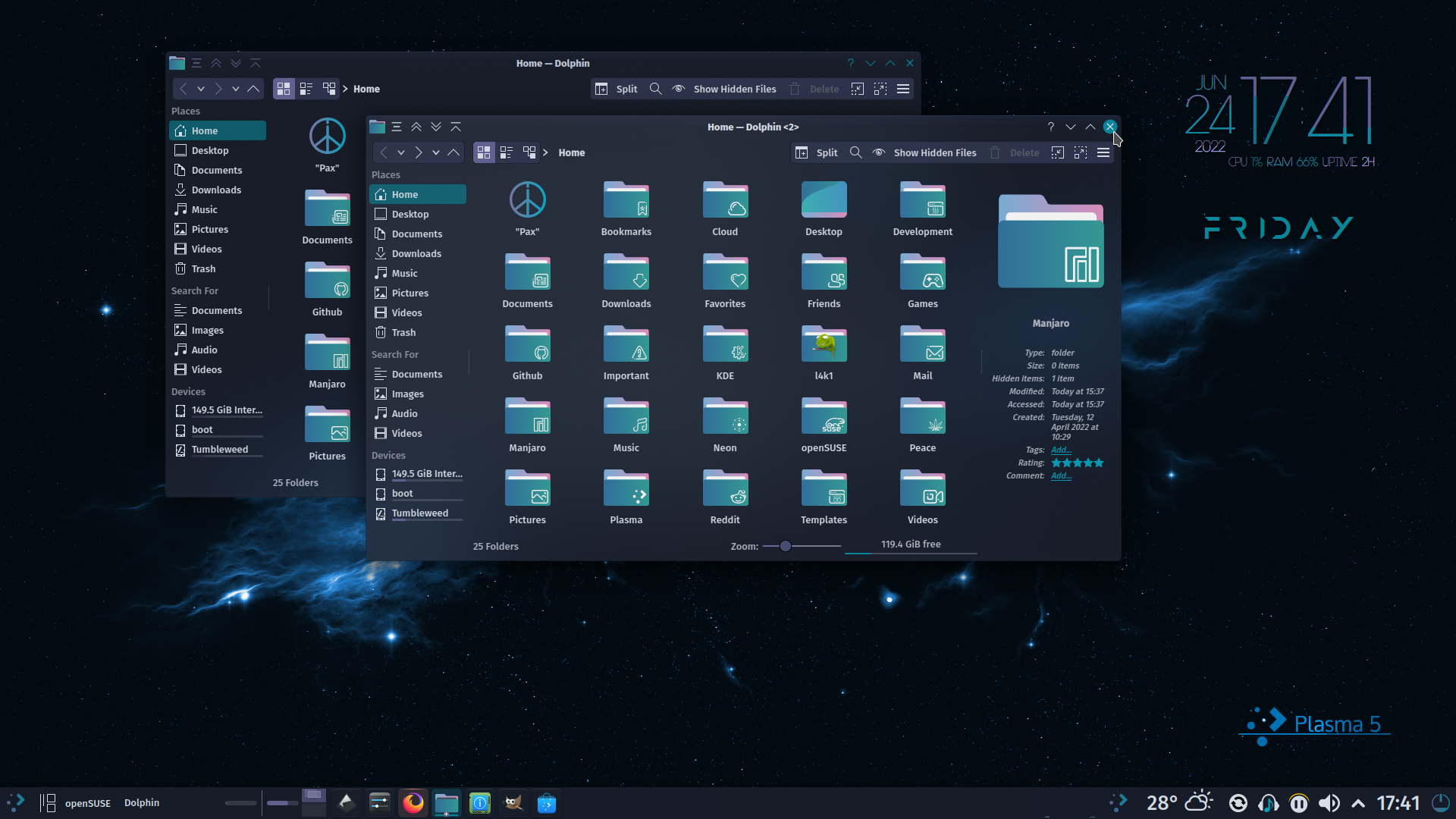Toggle Split view in back Dolphin window
1456x819 pixels.
617,89
